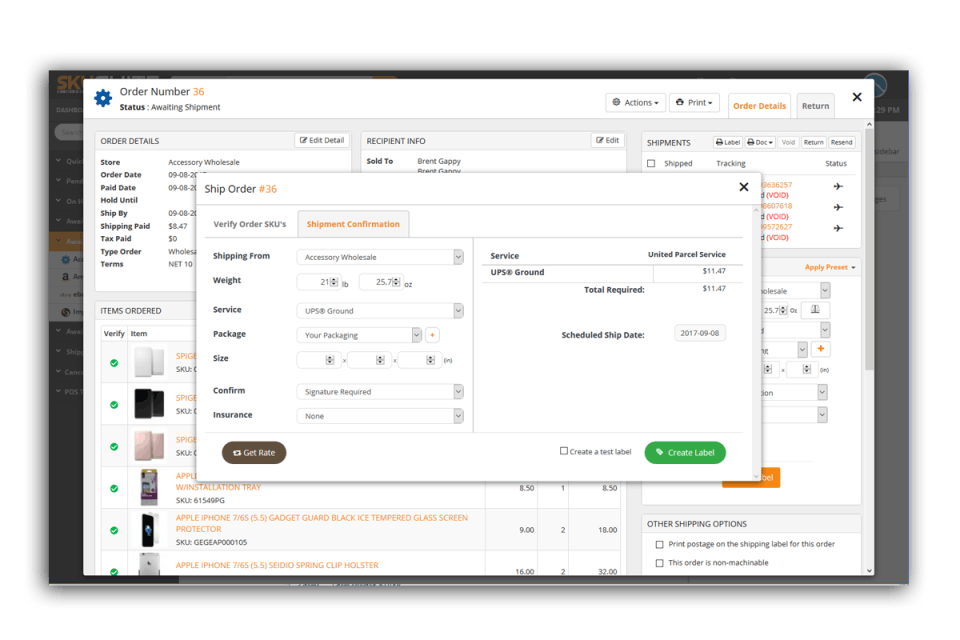The width and height of the screenshot is (960, 640).
Task: Click the Get Rate button
Action: (x=254, y=453)
